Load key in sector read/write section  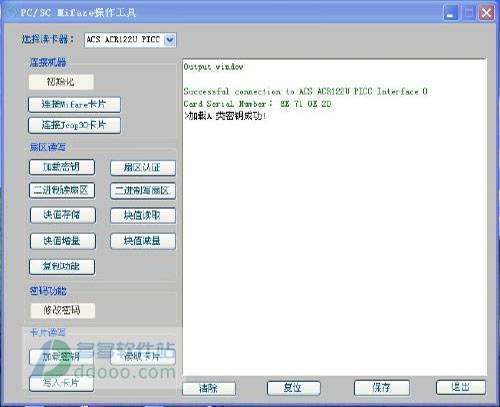62,167
